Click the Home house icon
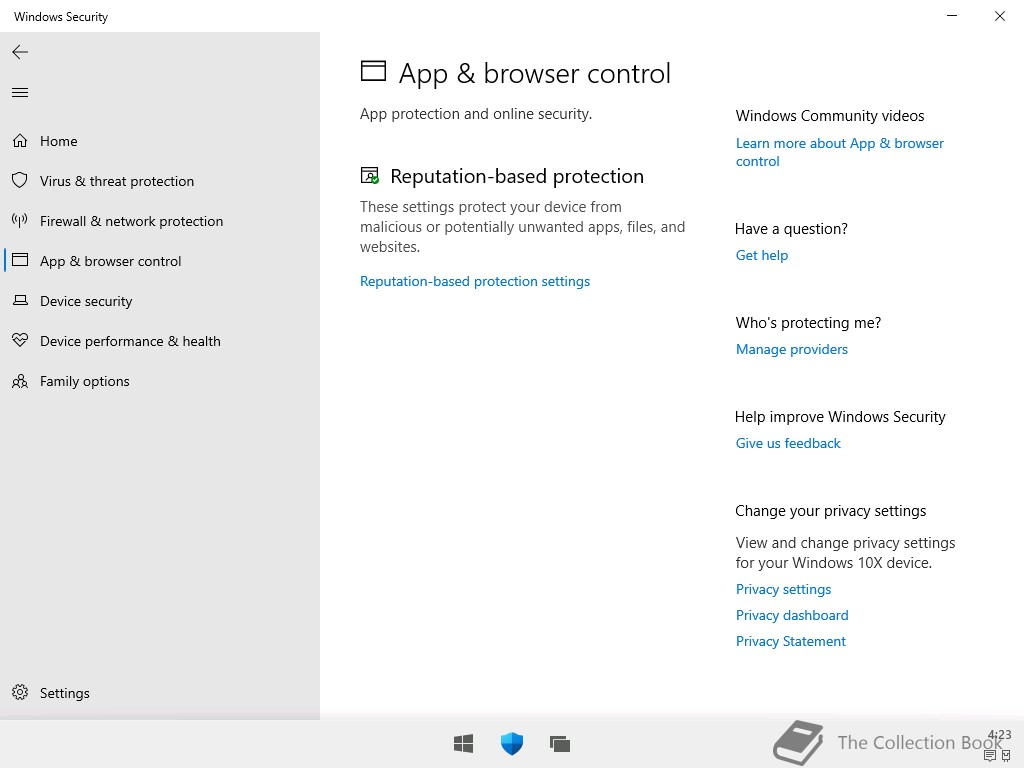Image resolution: width=1024 pixels, height=768 pixels. click(x=20, y=141)
